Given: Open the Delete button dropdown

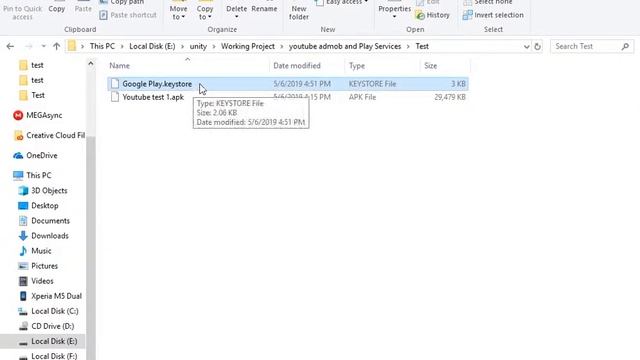Looking at the screenshot, I should [237, 17].
